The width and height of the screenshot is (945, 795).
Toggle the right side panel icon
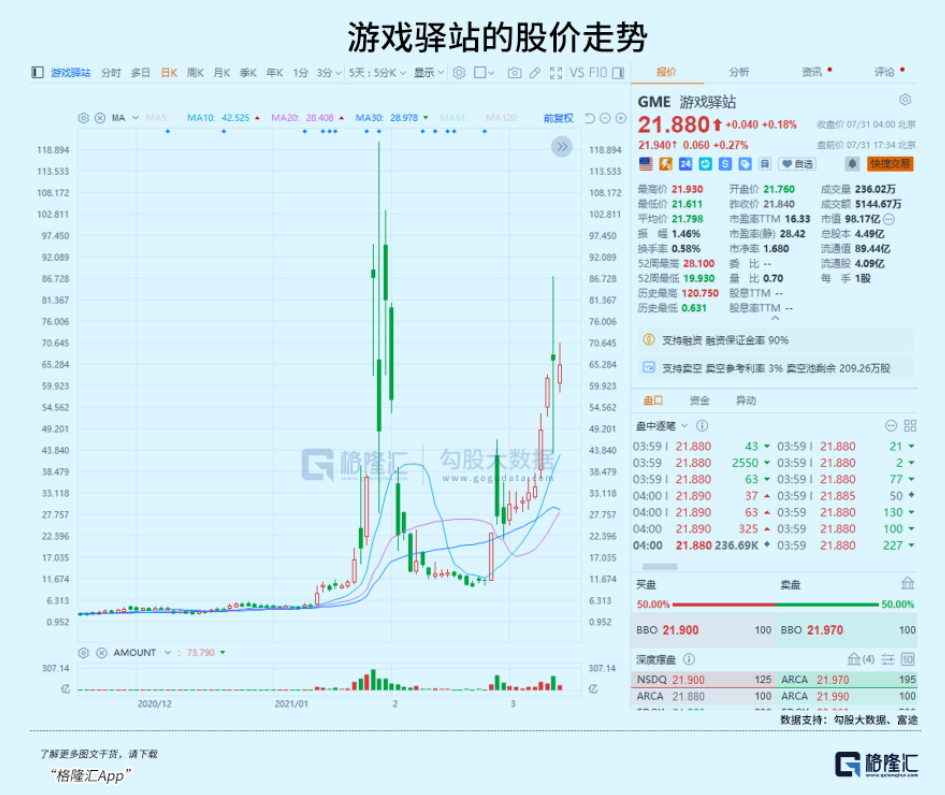(x=618, y=73)
